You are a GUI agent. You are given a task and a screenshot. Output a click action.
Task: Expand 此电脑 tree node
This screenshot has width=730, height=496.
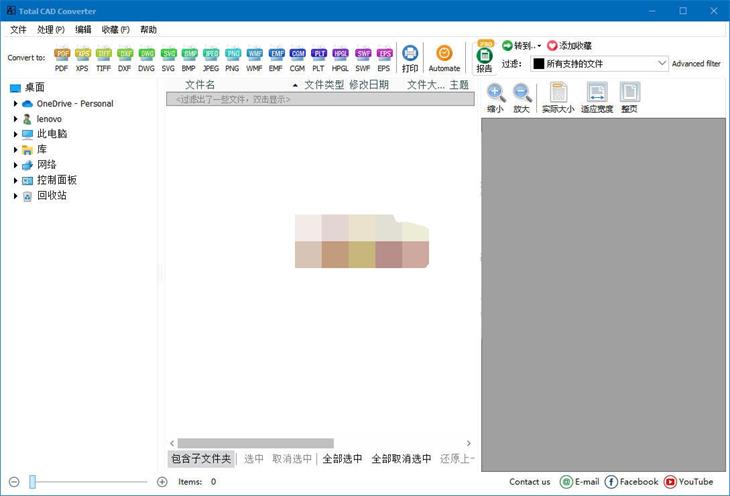tap(15, 134)
